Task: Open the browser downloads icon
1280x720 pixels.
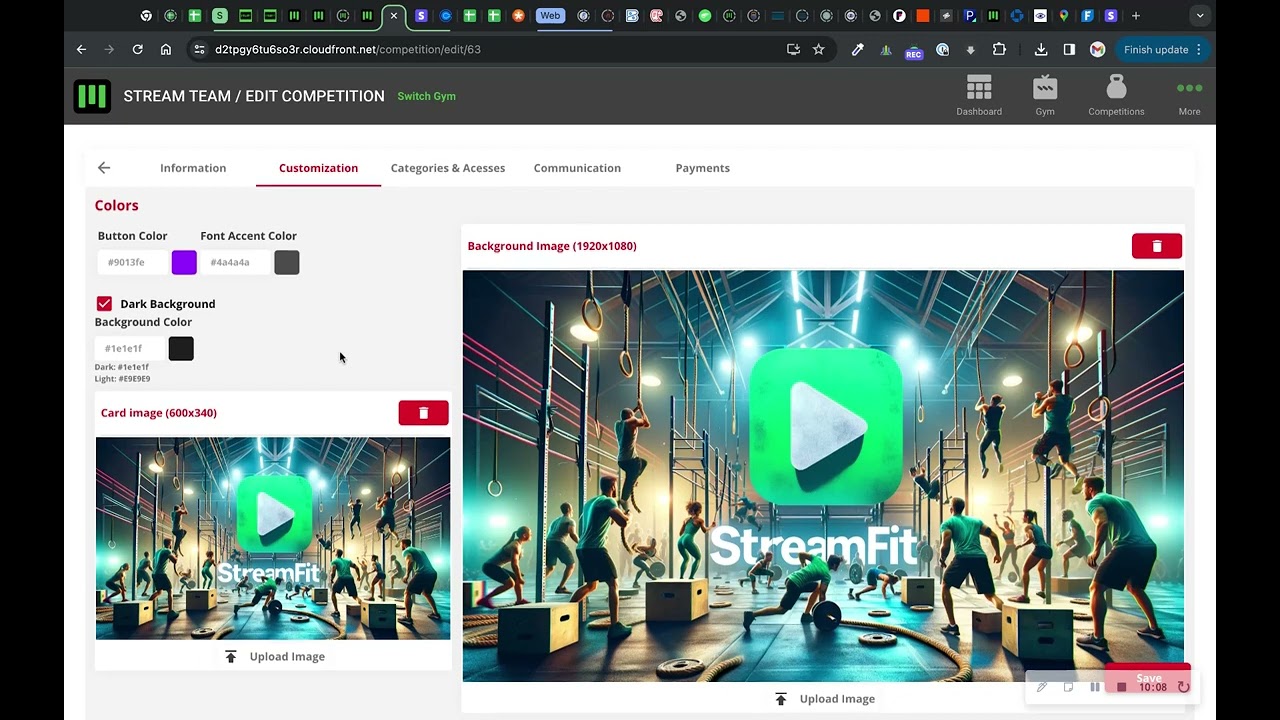Action: click(1041, 49)
